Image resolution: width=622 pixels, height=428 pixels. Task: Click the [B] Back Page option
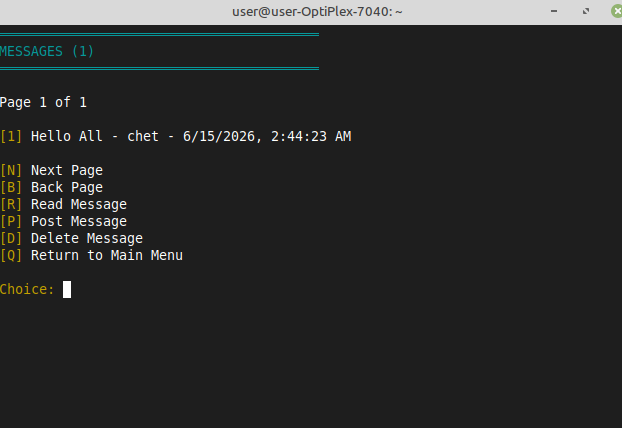click(52, 187)
